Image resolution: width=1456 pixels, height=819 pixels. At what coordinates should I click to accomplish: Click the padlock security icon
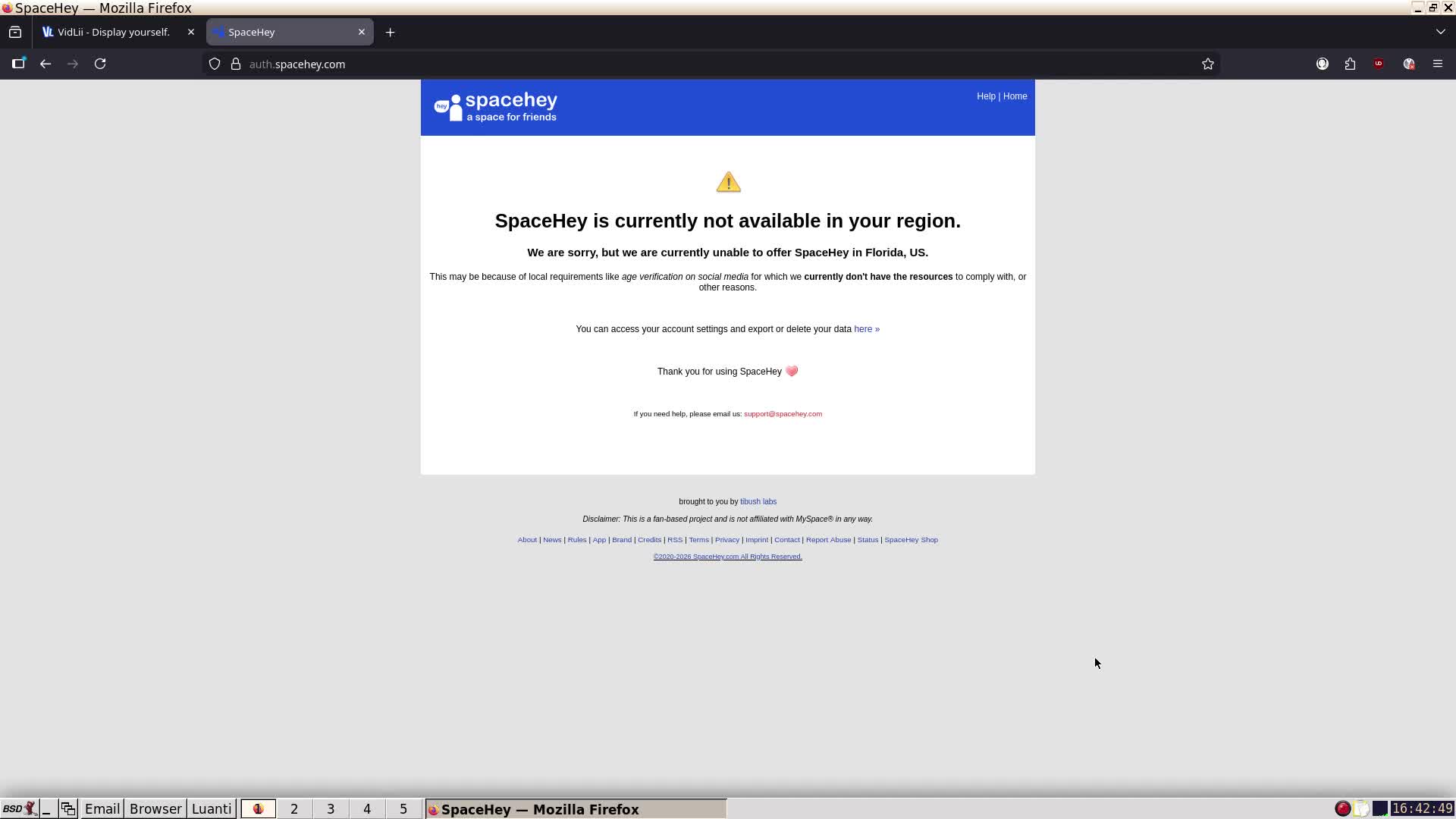[x=236, y=64]
